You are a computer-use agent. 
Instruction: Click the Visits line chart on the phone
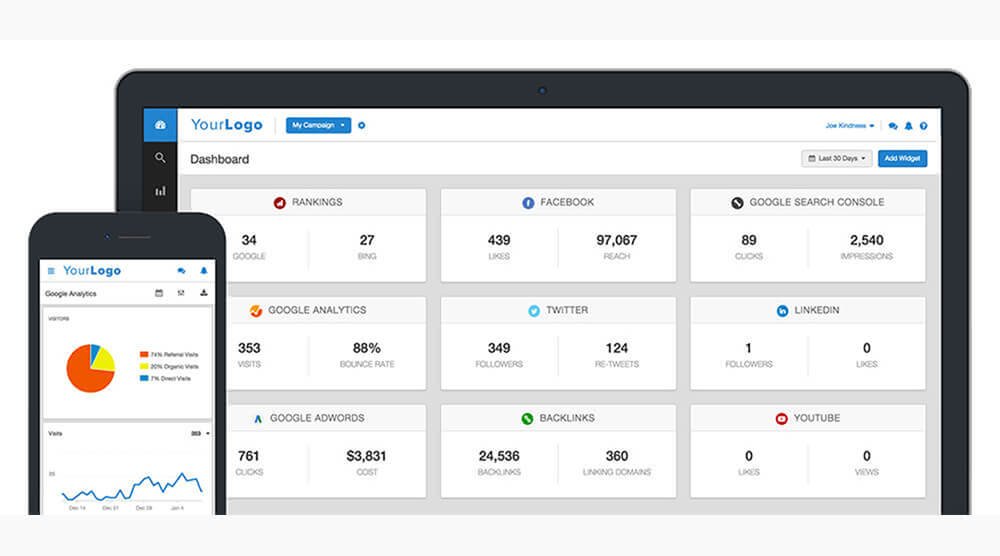pos(132,486)
